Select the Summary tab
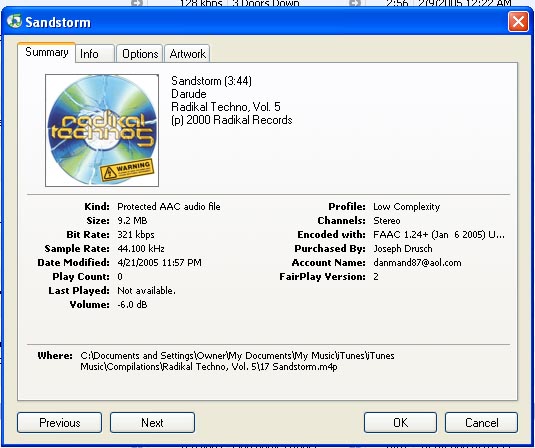The image size is (535, 448). 46,52
